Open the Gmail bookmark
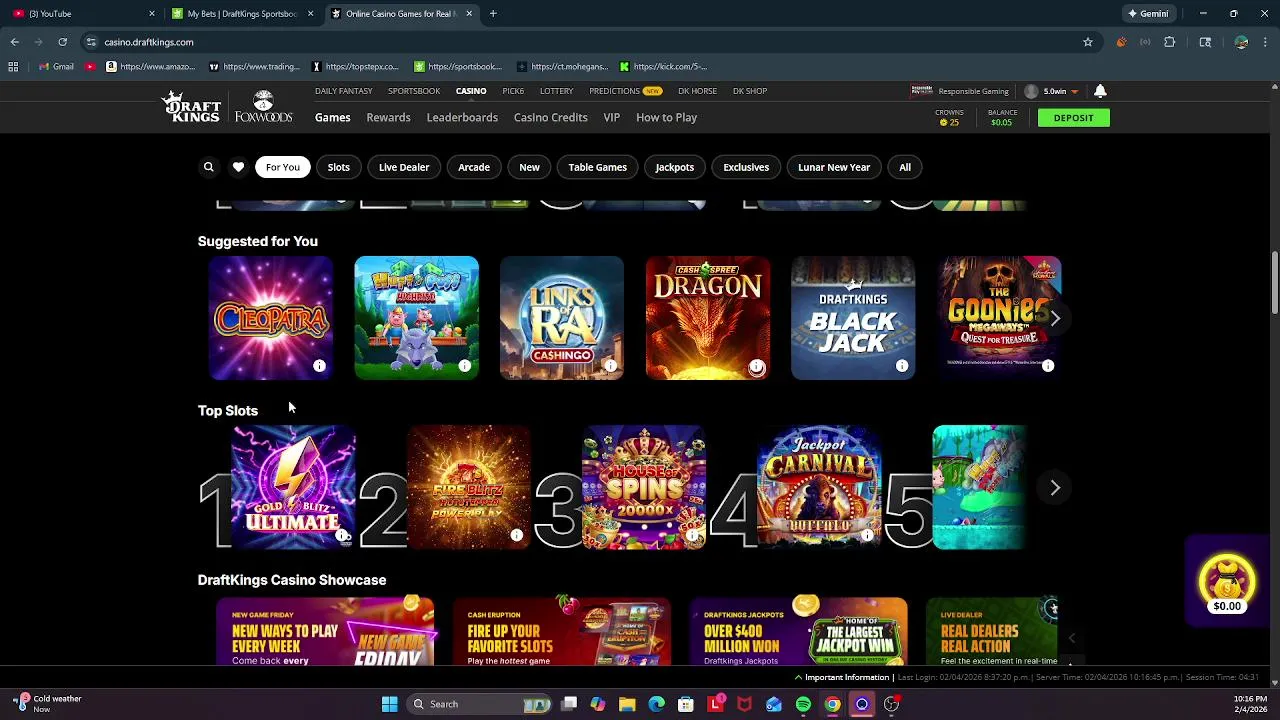 tap(55, 67)
